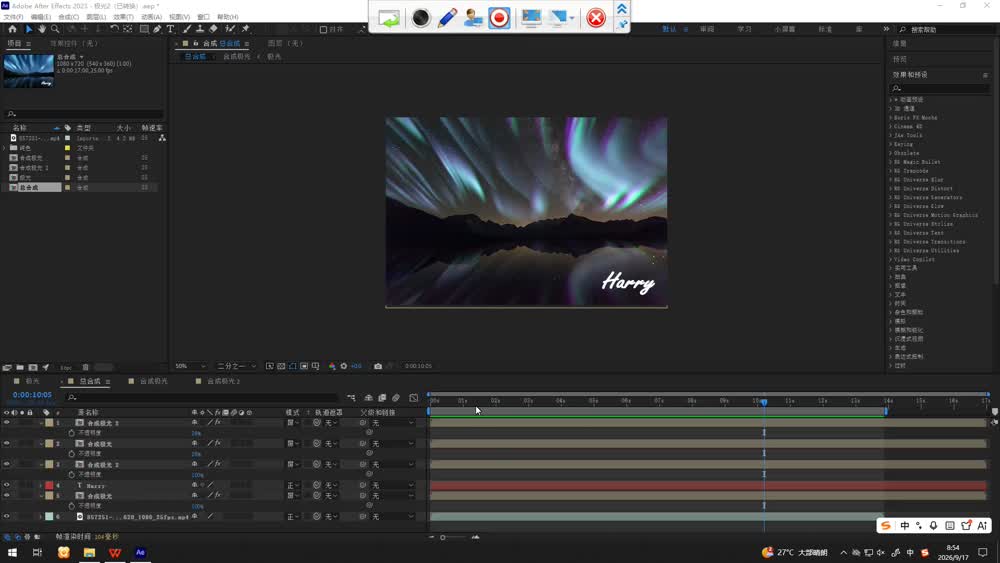Collapse layer 1 properties twirl arrow
The image size is (1000, 563).
click(41, 423)
